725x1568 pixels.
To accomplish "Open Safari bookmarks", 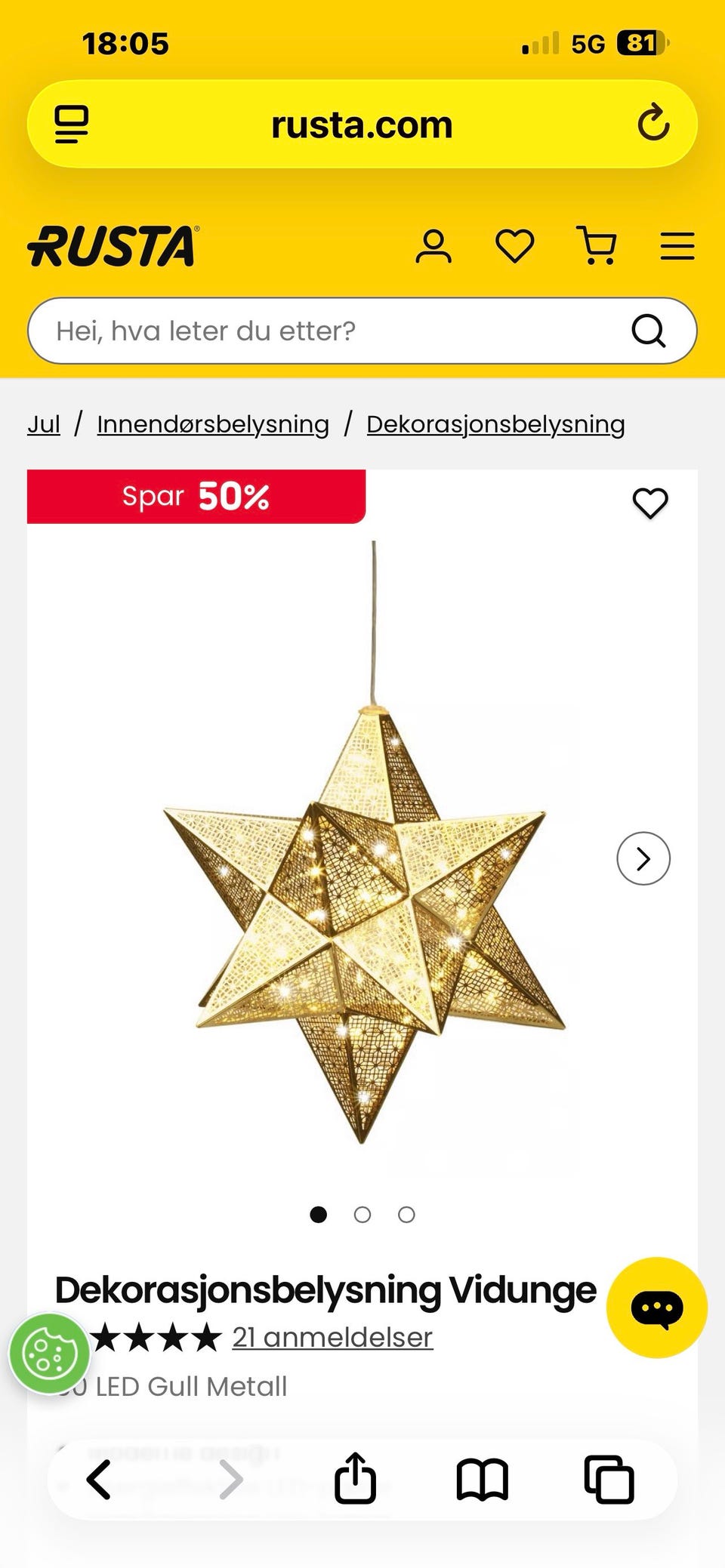I will pyautogui.click(x=483, y=1480).
